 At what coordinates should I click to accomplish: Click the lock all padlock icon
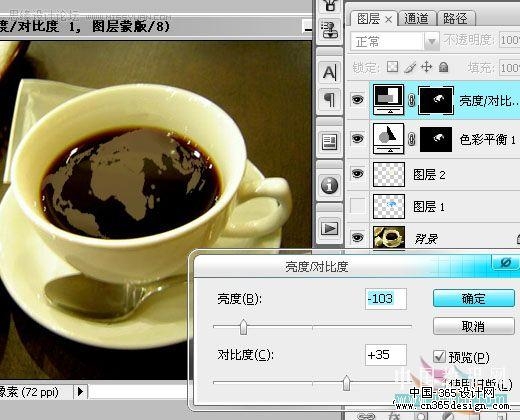(x=443, y=67)
